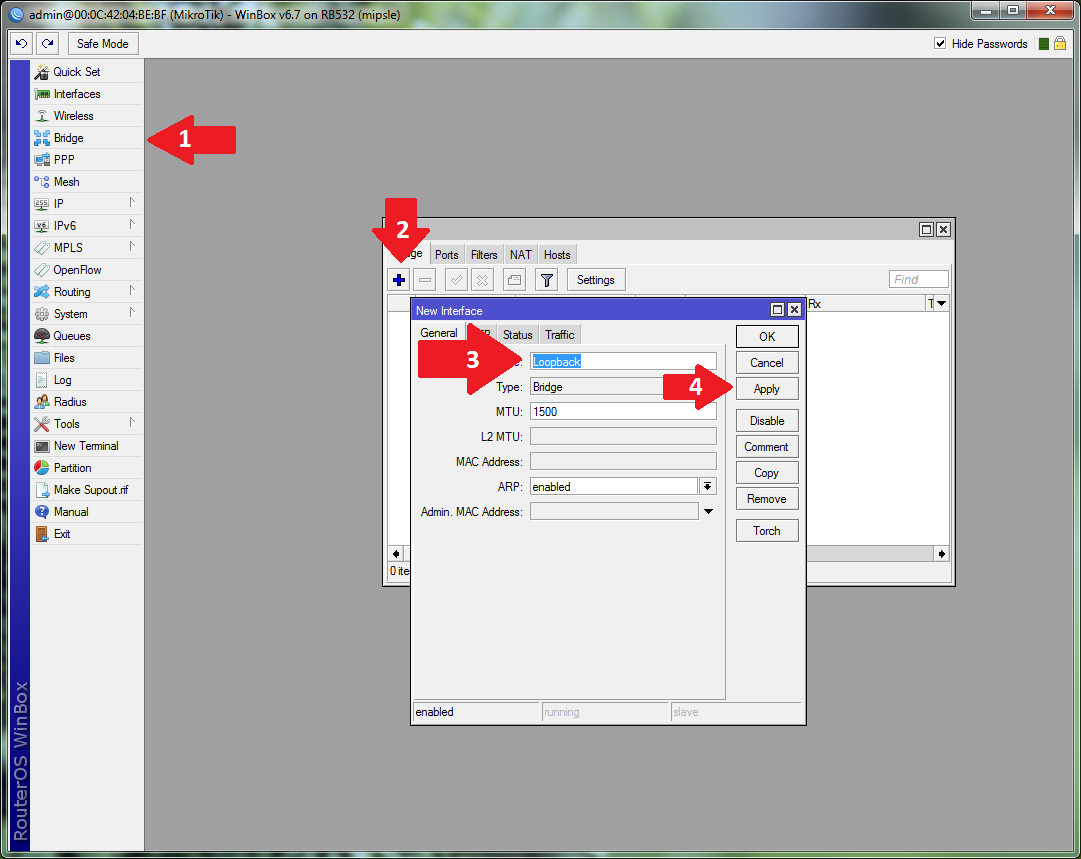Open the Wireless section
This screenshot has width=1081, height=859.
tap(87, 116)
